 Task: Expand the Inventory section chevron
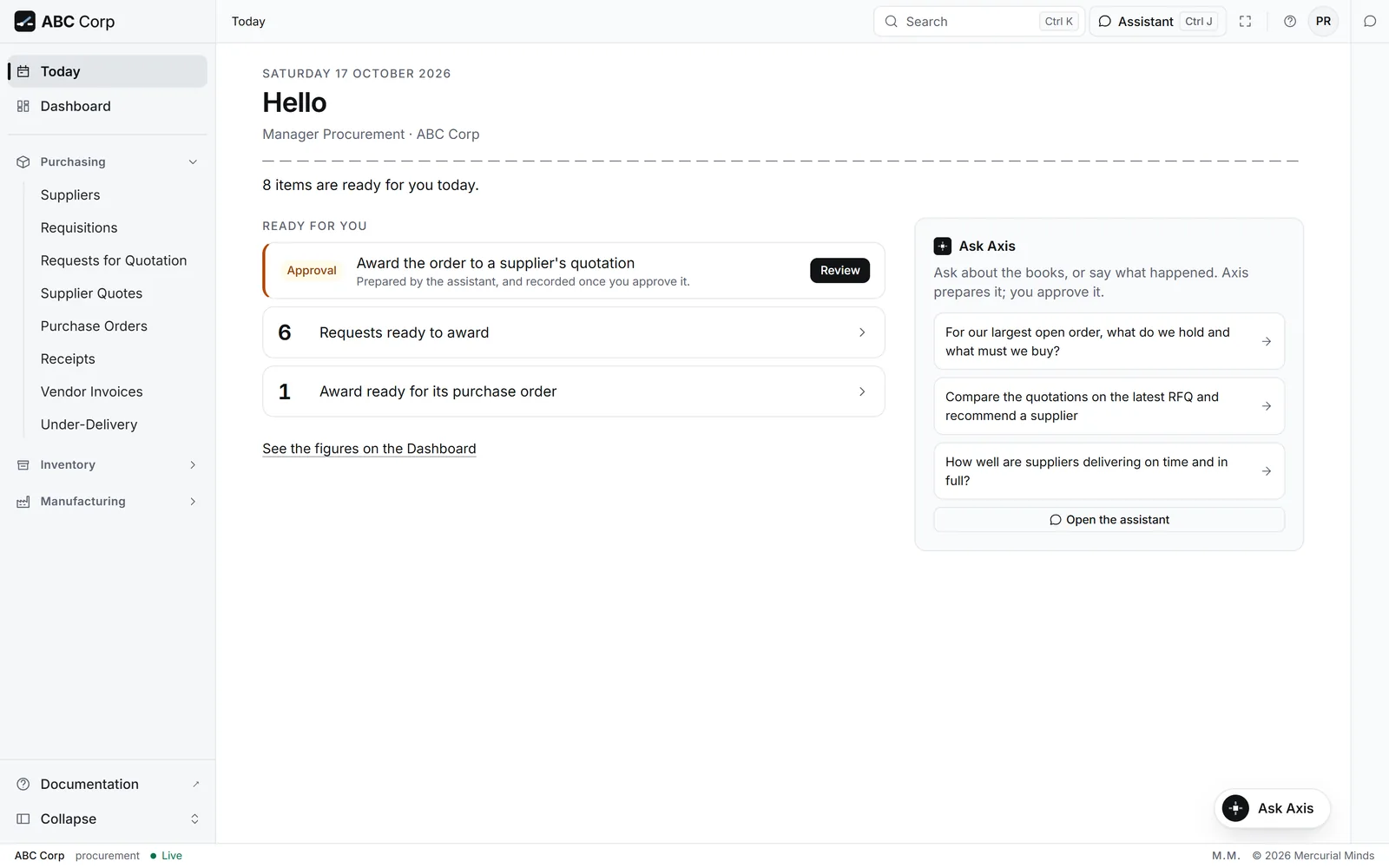(193, 465)
